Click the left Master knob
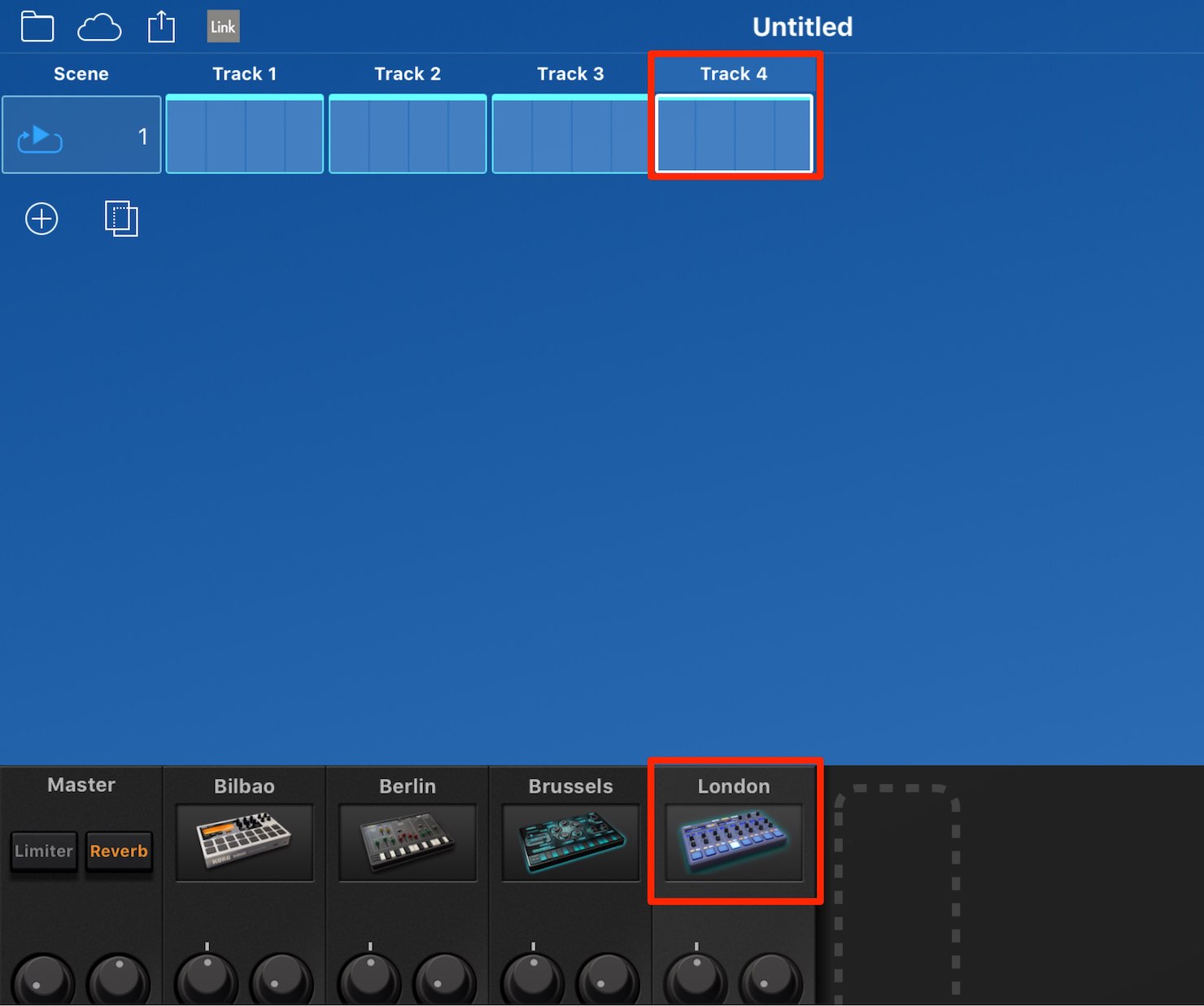The image size is (1204, 1006). coord(44,980)
